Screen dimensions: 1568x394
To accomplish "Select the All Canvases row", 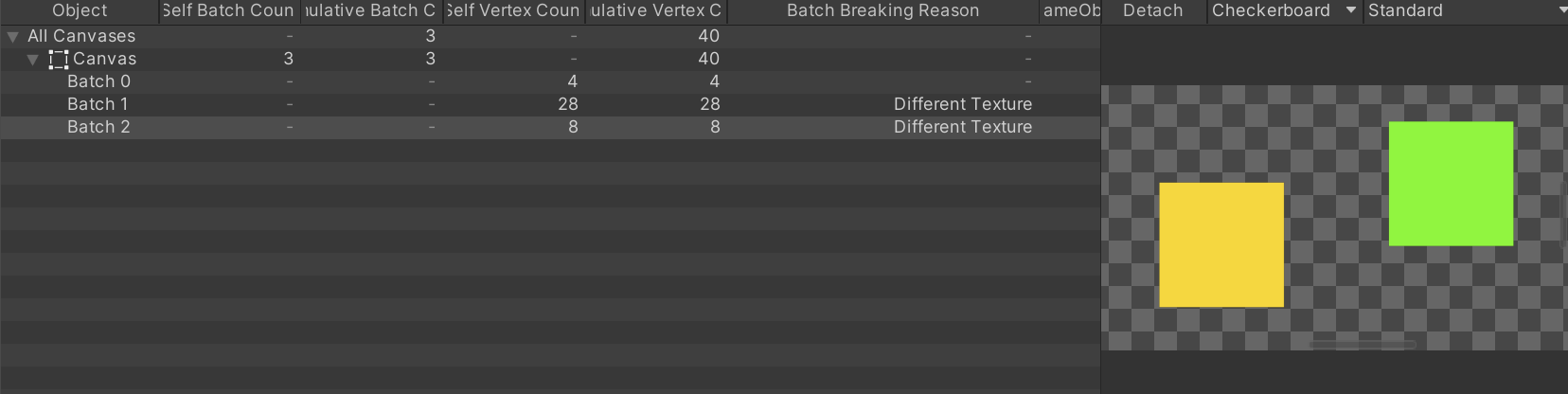I will click(550, 36).
